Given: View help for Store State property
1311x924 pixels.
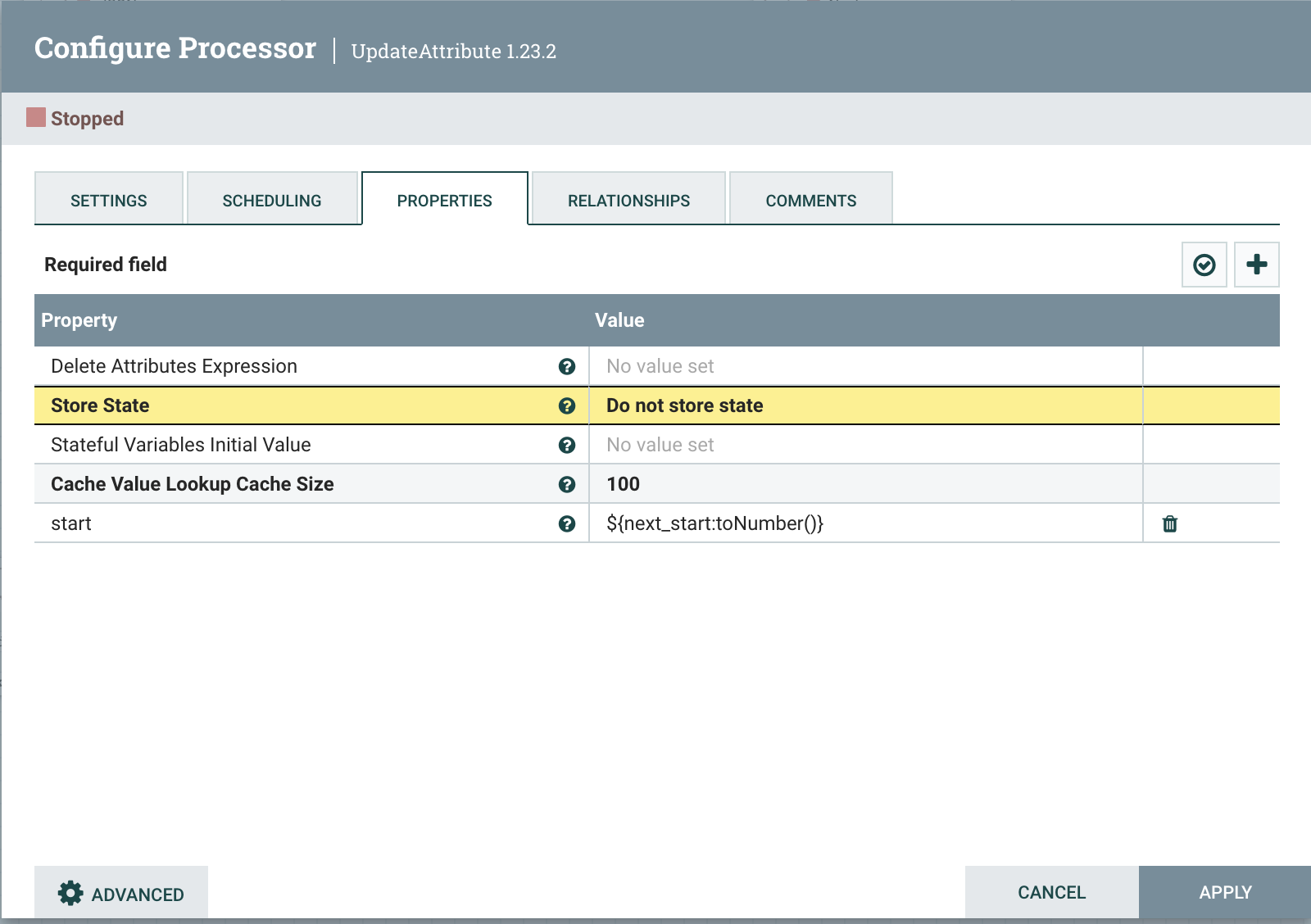Looking at the screenshot, I should pyautogui.click(x=568, y=405).
